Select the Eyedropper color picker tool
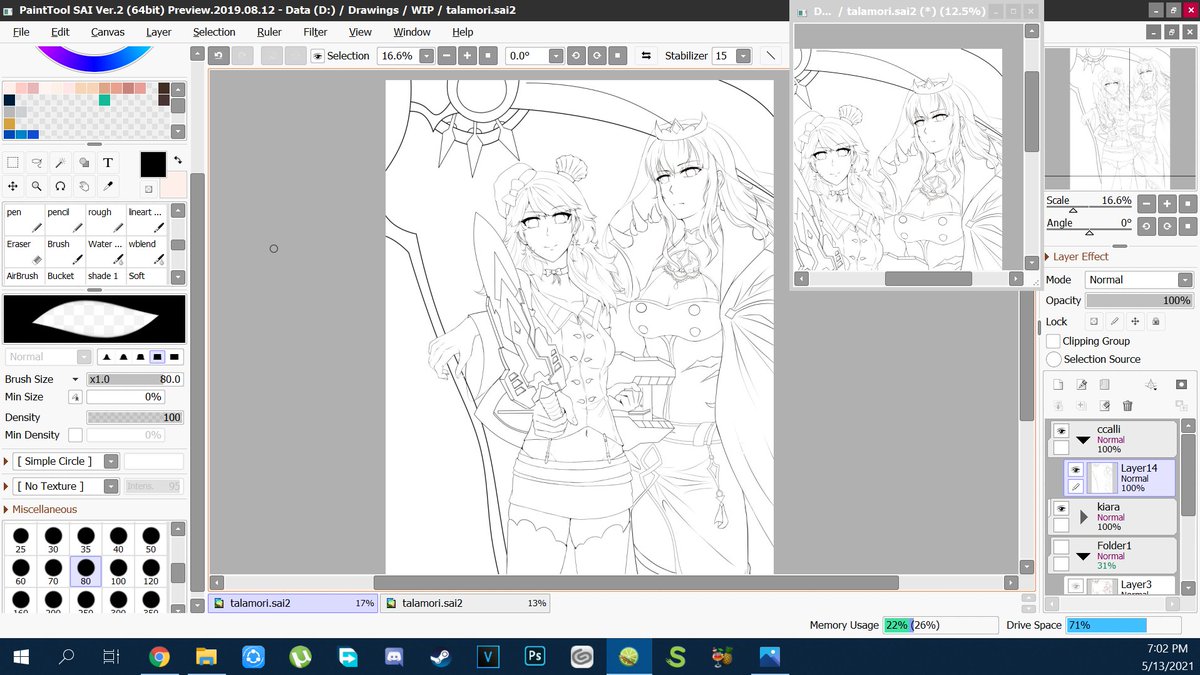The width and height of the screenshot is (1200, 675). pos(109,186)
